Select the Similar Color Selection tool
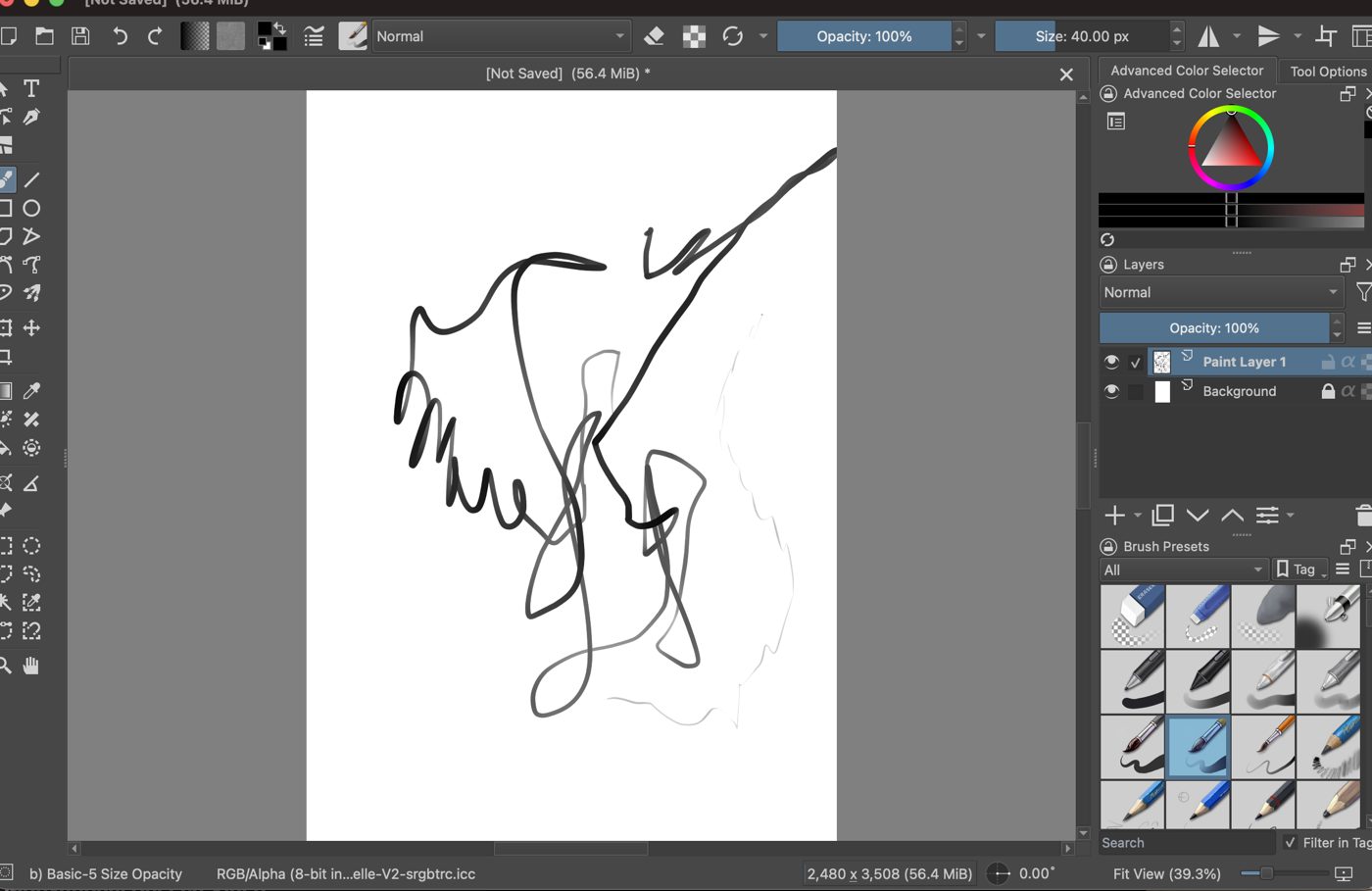Viewport: 1372px width, 891px height. click(x=31, y=603)
